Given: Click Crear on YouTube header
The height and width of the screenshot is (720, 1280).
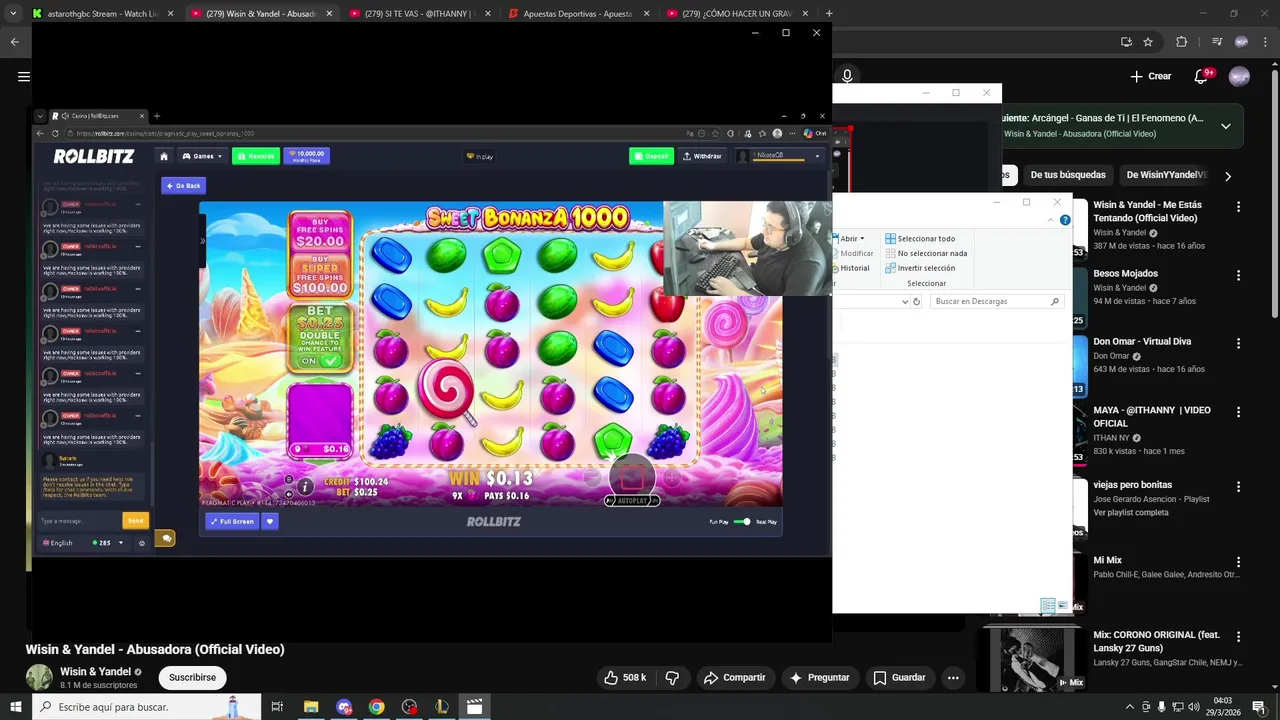Looking at the screenshot, I should click(x=1150, y=76).
